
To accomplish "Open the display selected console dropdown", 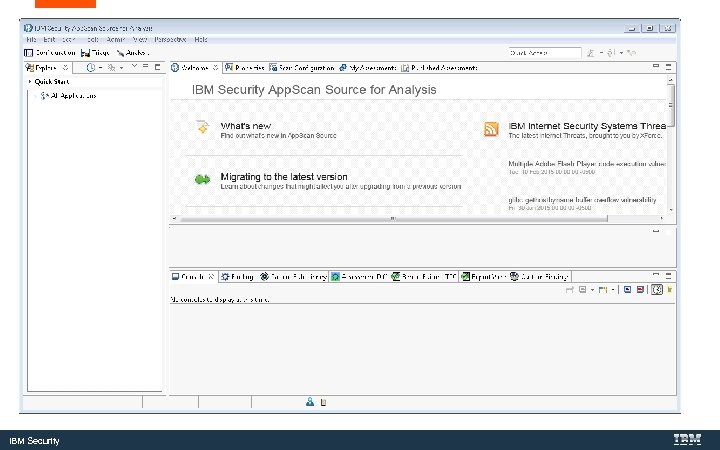I will pyautogui.click(x=592, y=290).
